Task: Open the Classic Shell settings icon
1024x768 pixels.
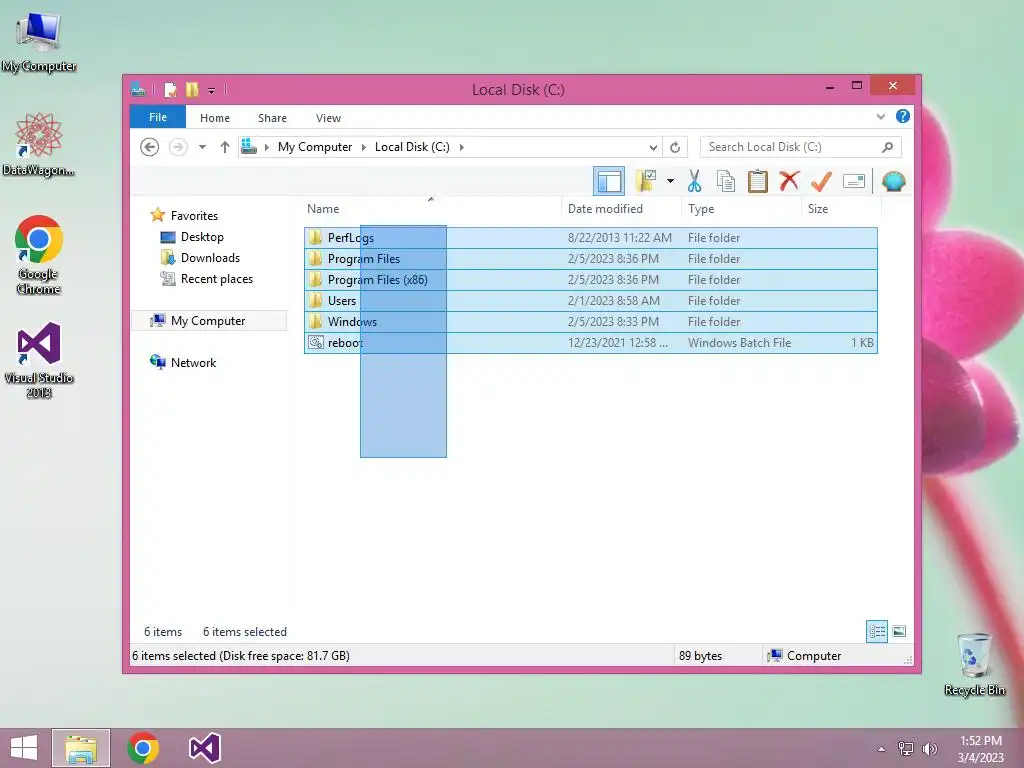Action: pyautogui.click(x=893, y=181)
